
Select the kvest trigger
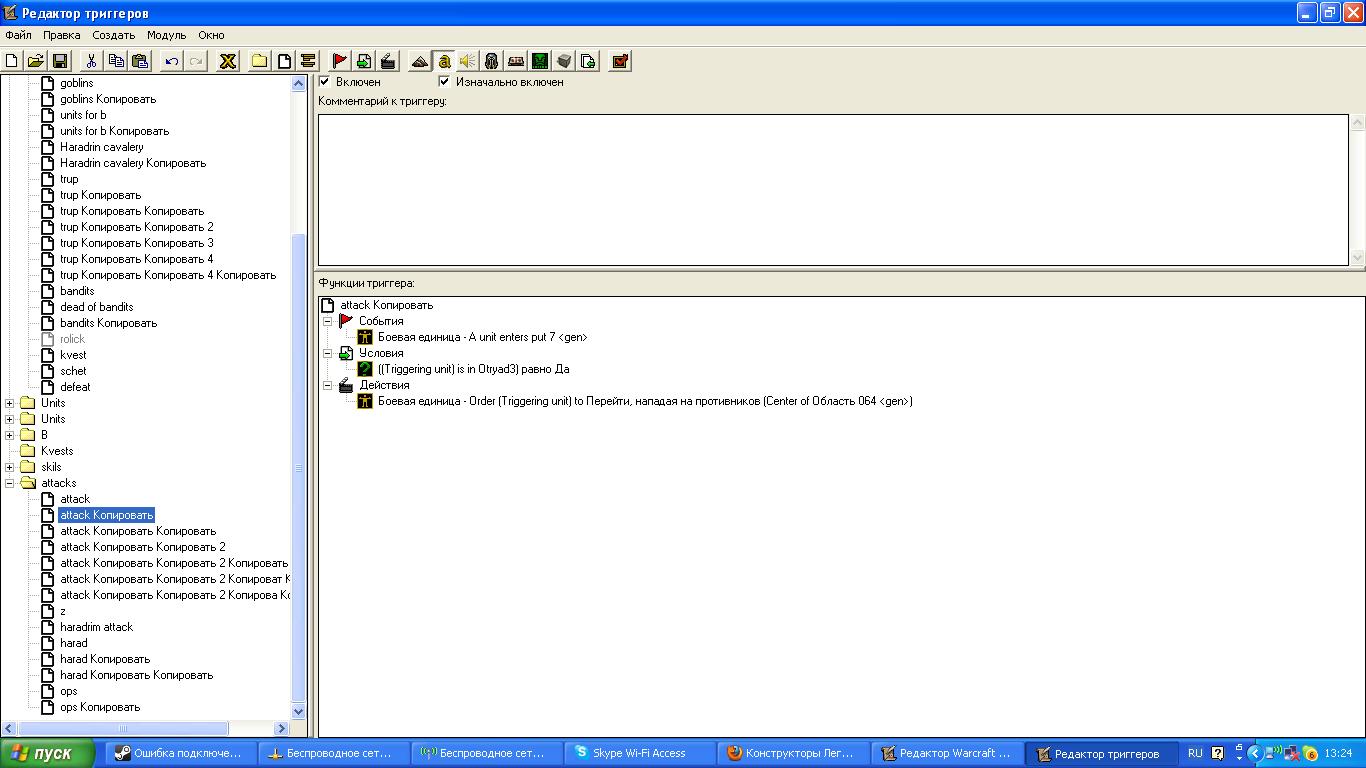pos(73,355)
